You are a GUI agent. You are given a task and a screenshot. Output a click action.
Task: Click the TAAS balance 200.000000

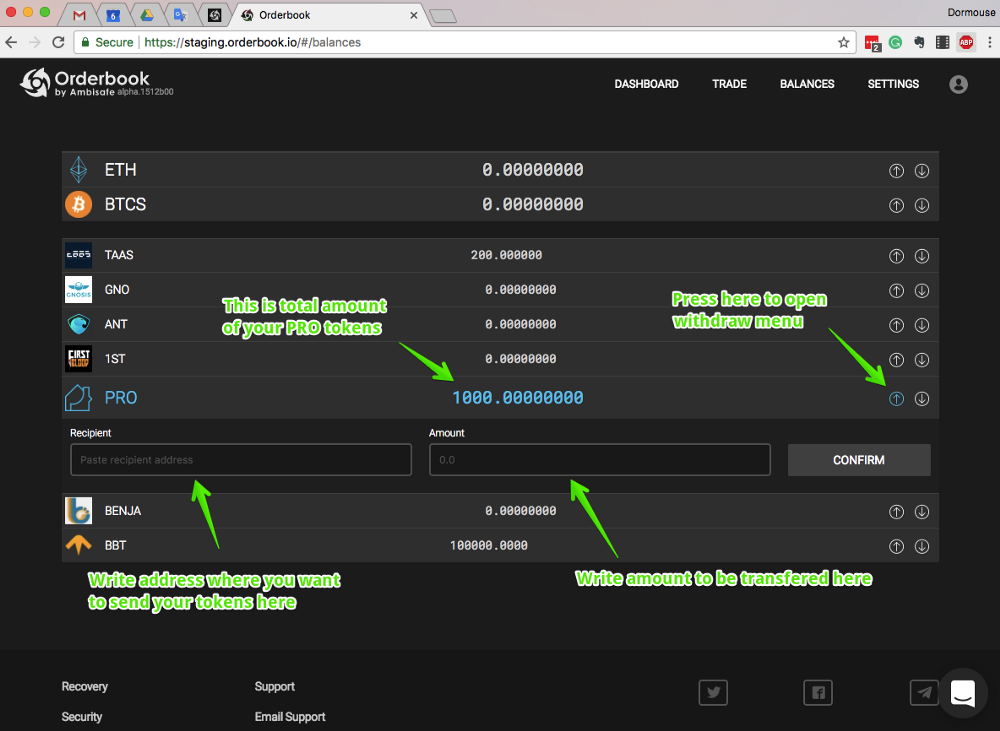[506, 255]
